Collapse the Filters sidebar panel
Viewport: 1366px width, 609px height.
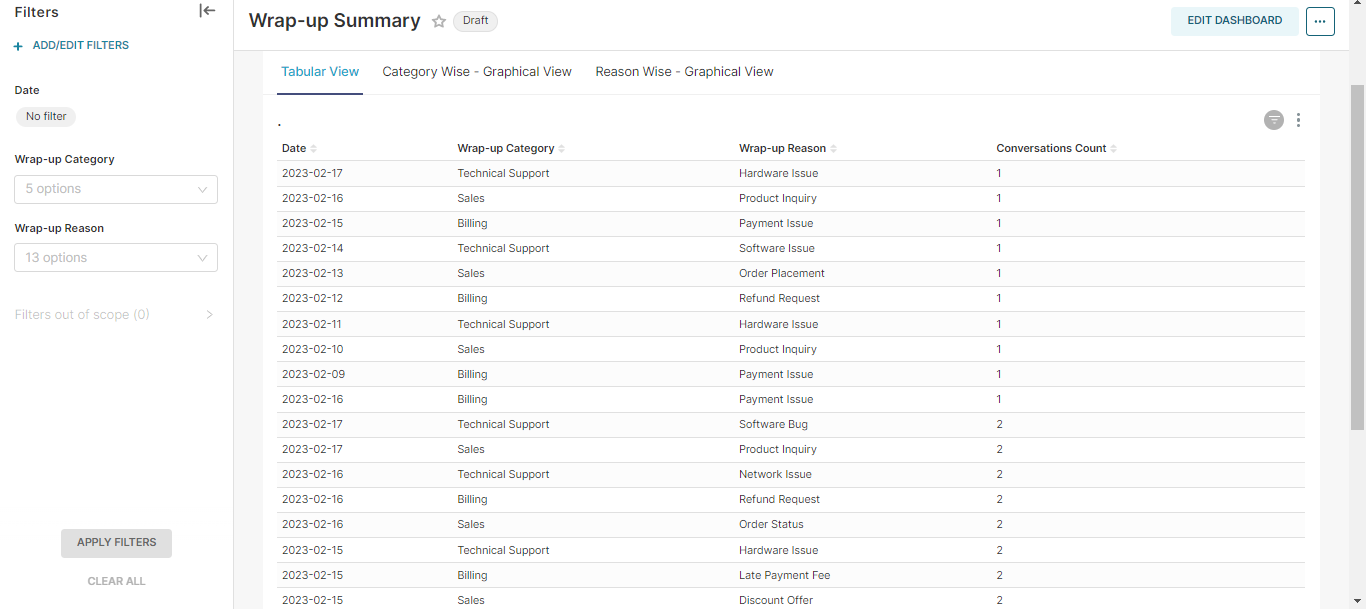pos(207,11)
